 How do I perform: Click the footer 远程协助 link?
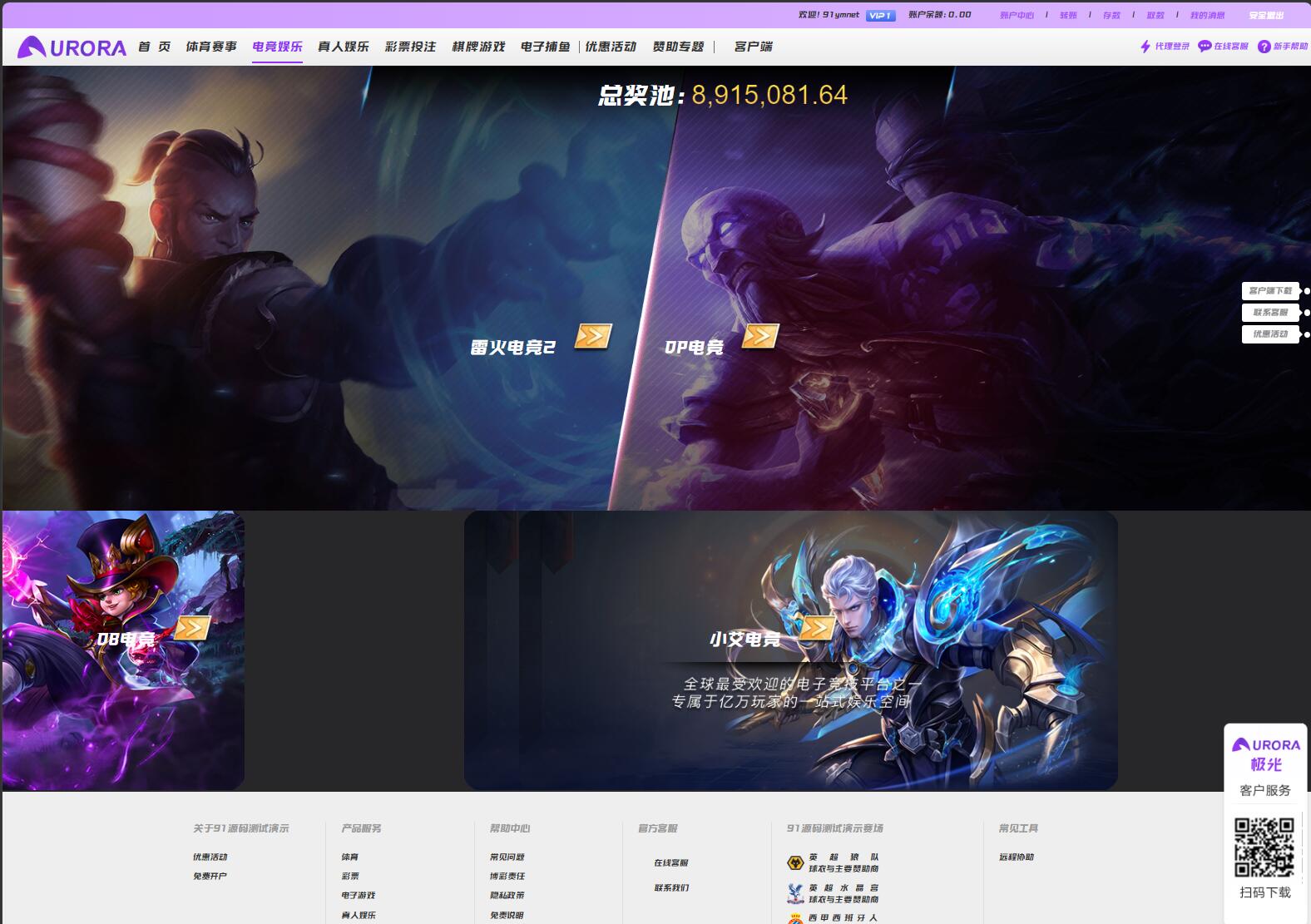[1017, 857]
